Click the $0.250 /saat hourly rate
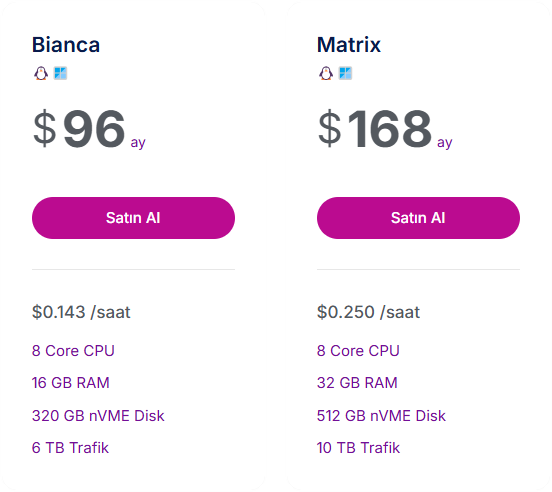 pyautogui.click(x=369, y=312)
